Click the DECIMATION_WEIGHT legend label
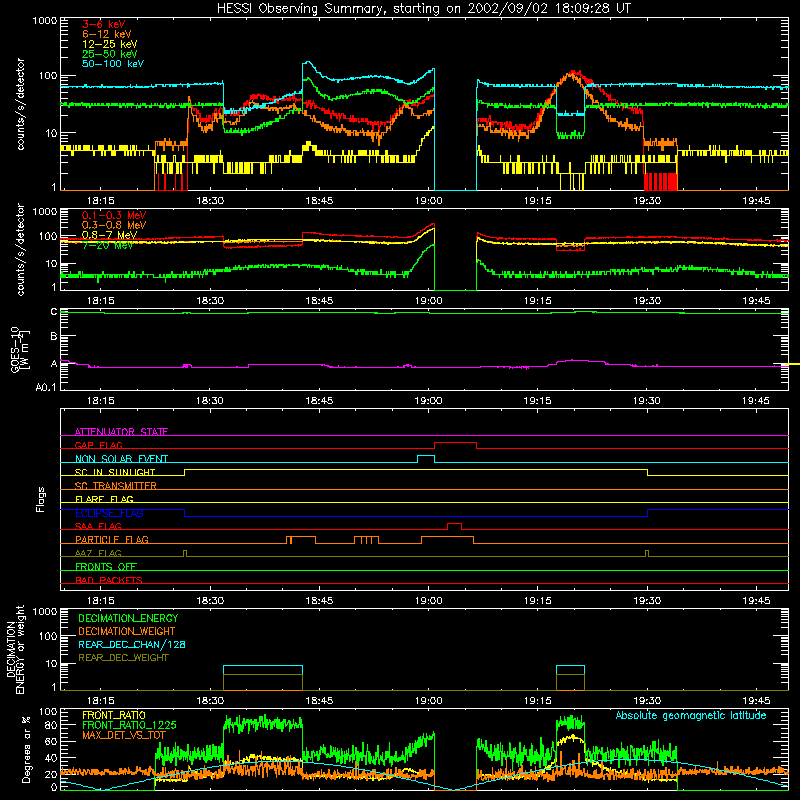800x800 pixels. point(127,631)
